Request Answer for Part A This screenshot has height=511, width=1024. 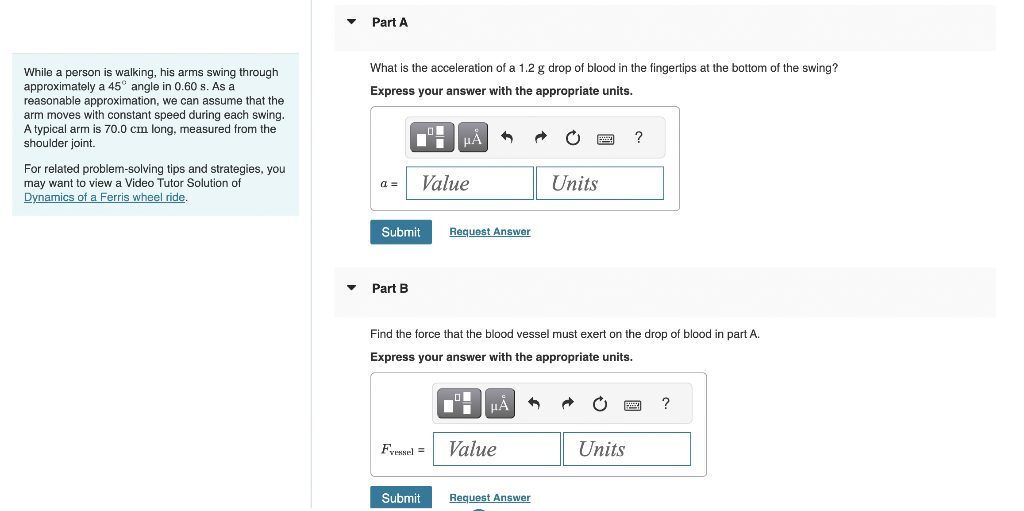tap(490, 231)
